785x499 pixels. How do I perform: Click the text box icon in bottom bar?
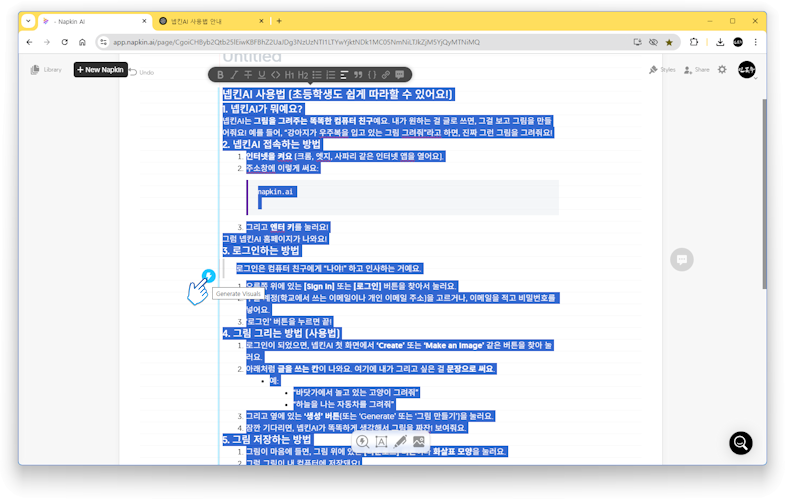pos(381,441)
